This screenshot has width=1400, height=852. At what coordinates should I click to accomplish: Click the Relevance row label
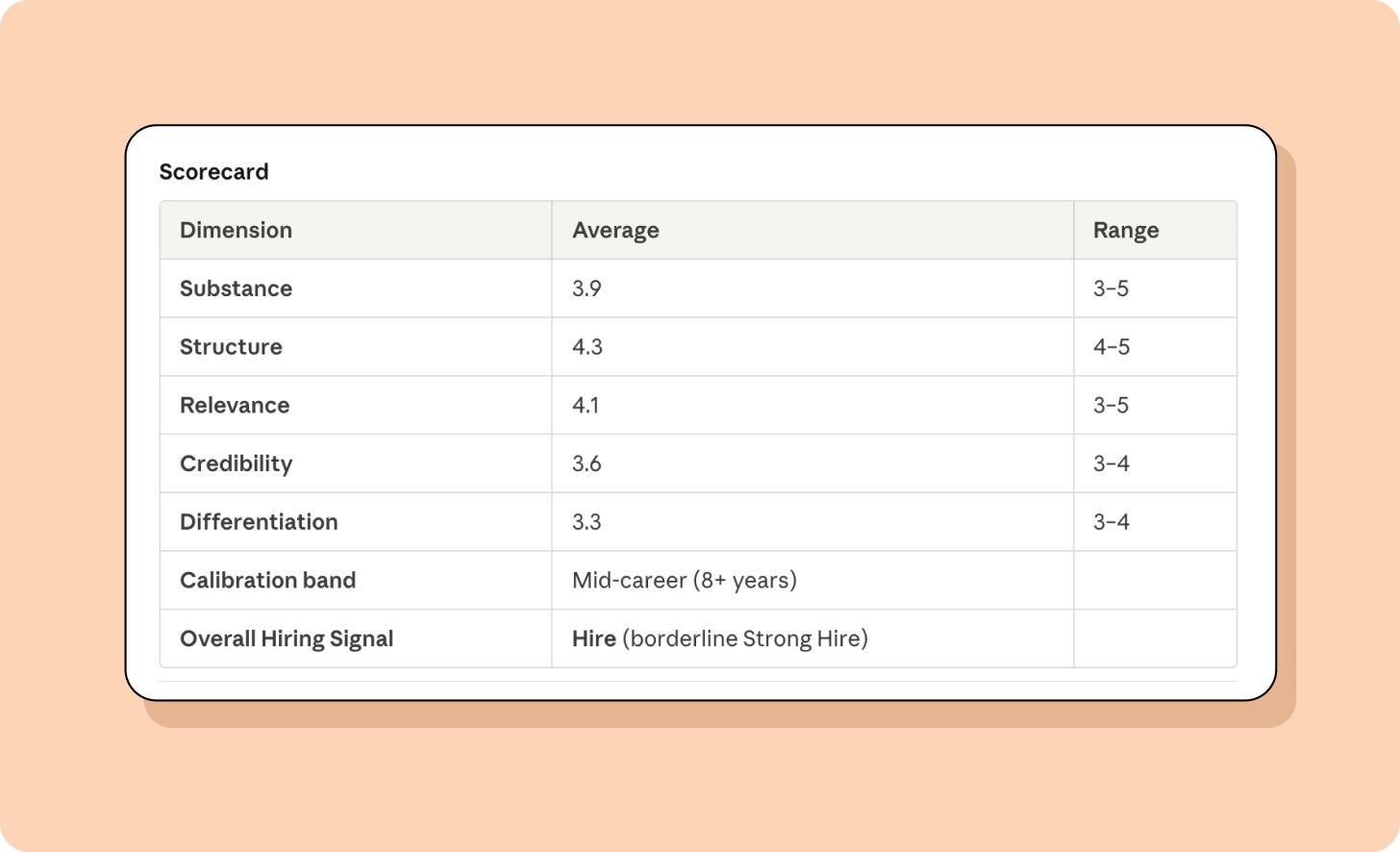point(235,406)
